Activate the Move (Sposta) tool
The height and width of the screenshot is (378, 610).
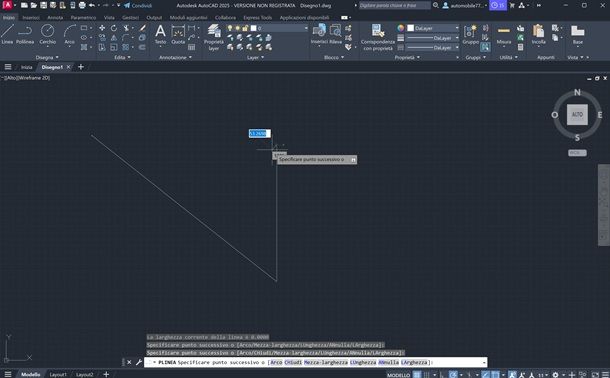[x=102, y=28]
